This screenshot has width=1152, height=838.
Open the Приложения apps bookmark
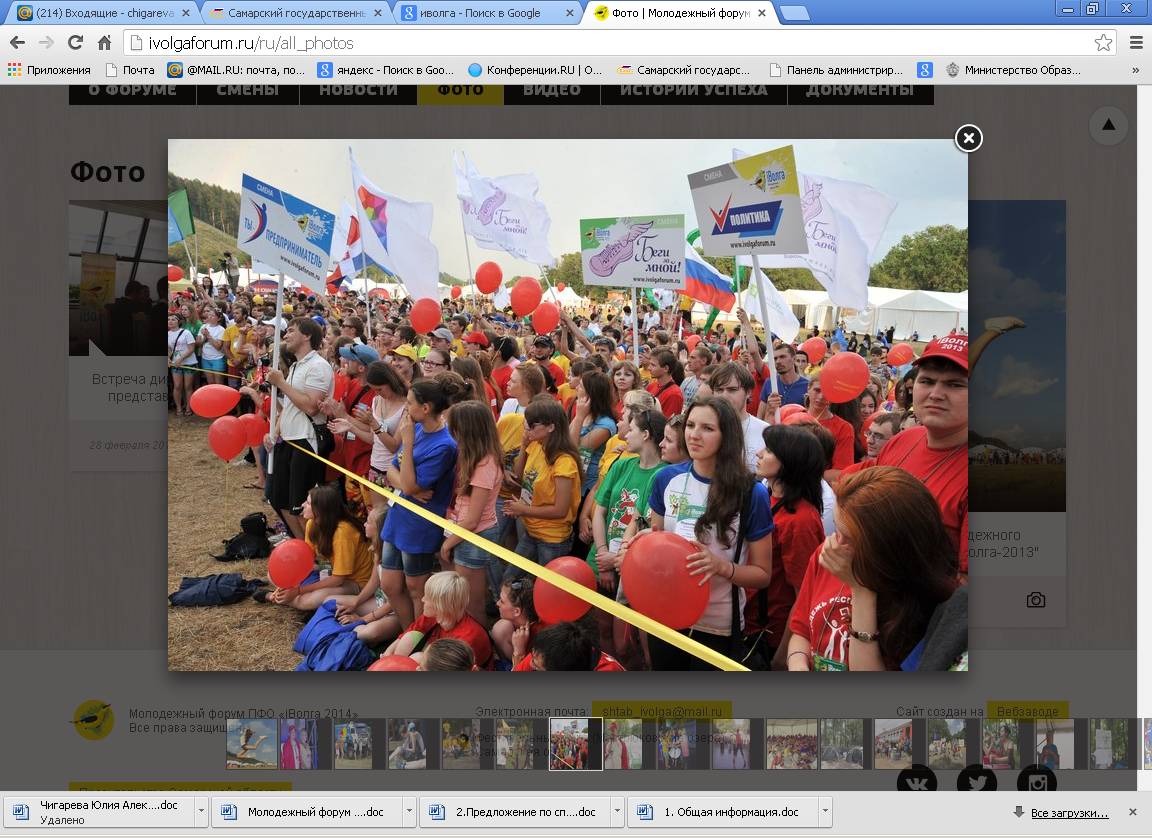point(49,70)
